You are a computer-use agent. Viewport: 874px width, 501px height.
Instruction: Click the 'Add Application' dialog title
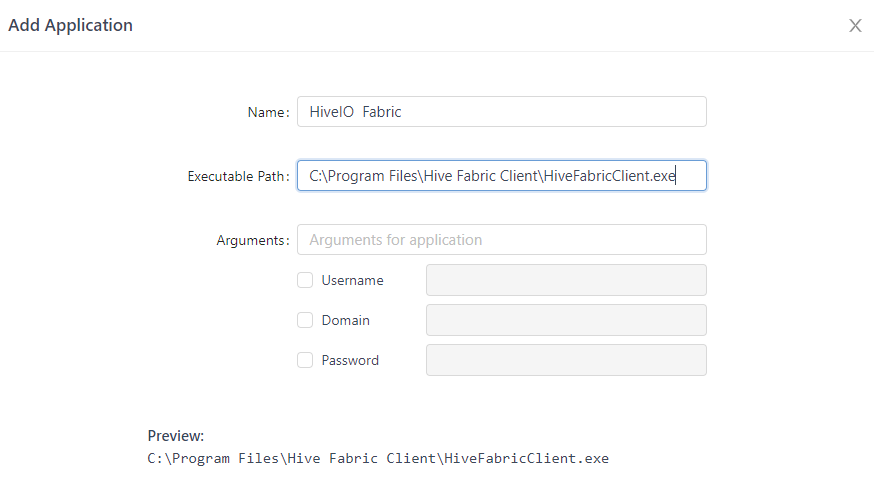point(70,26)
